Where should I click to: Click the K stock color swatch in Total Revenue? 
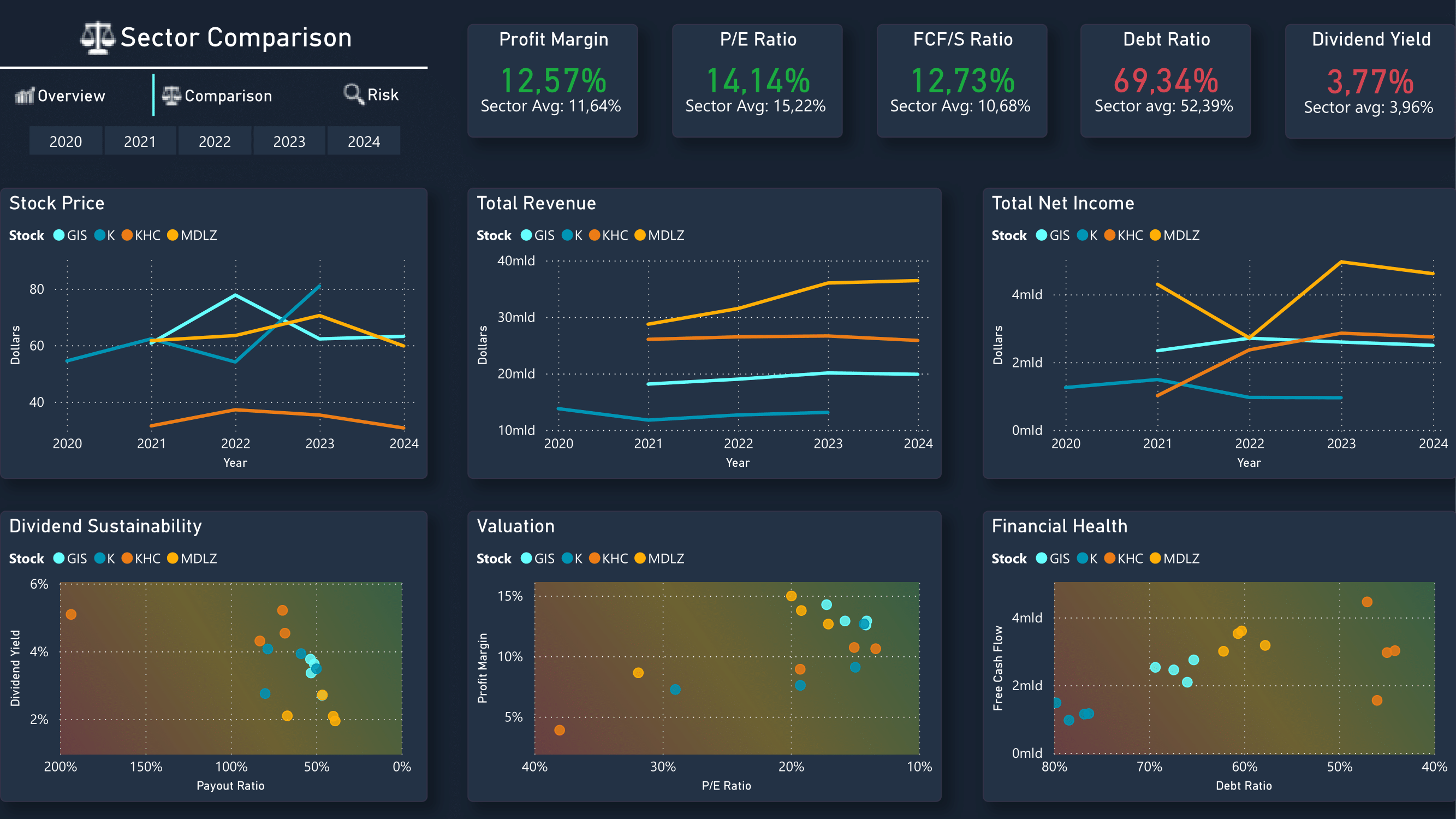point(567,235)
